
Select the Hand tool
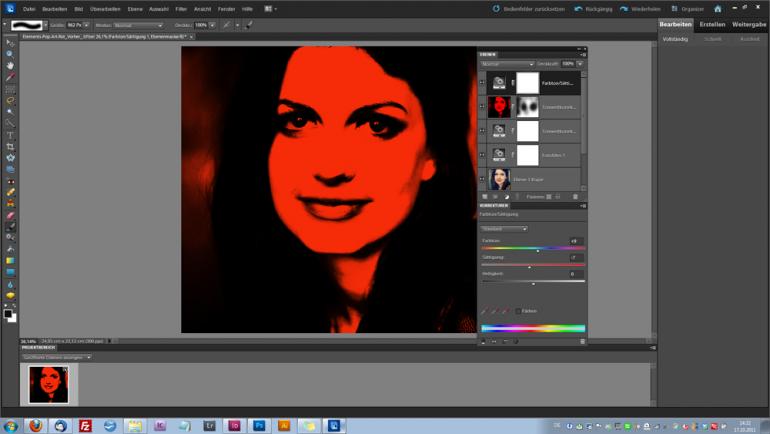click(x=10, y=65)
